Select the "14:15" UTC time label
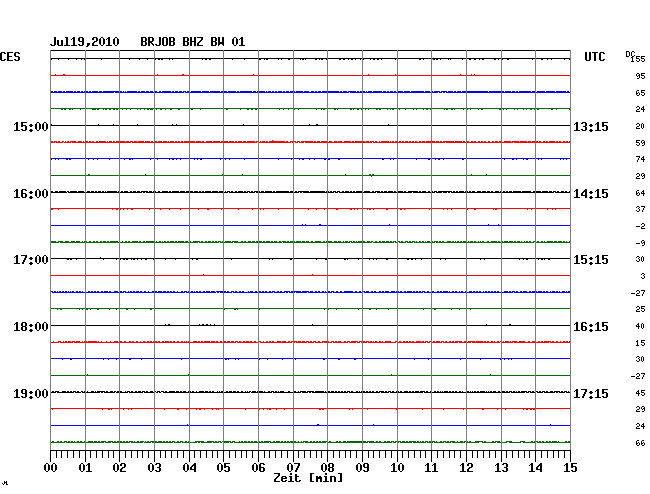650x494 pixels. 591,194
